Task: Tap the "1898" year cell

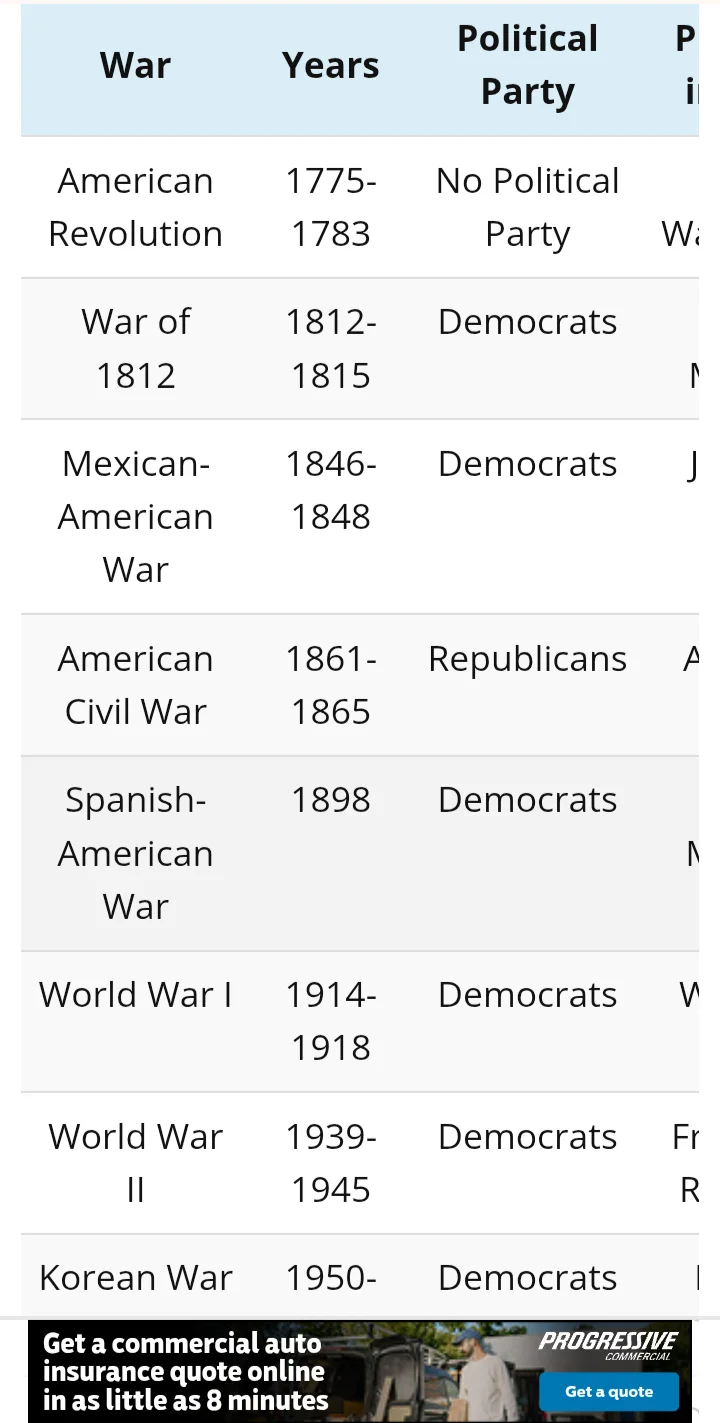Action: (331, 800)
